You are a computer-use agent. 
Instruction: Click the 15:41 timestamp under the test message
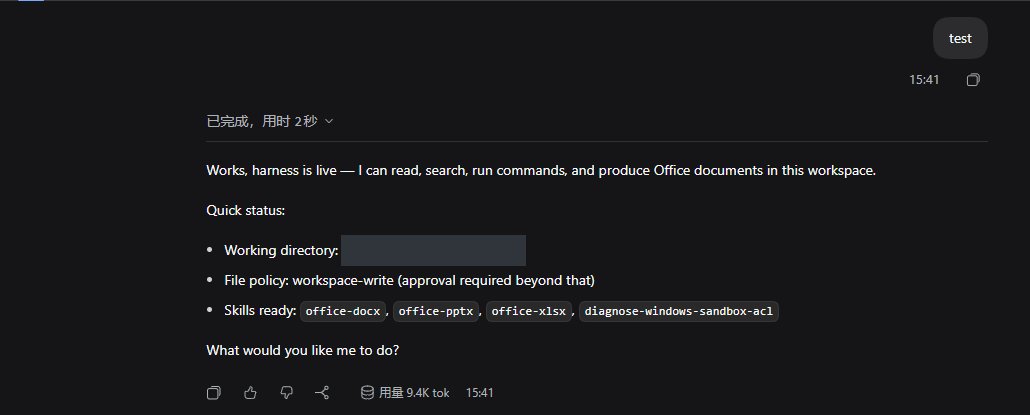tap(924, 80)
